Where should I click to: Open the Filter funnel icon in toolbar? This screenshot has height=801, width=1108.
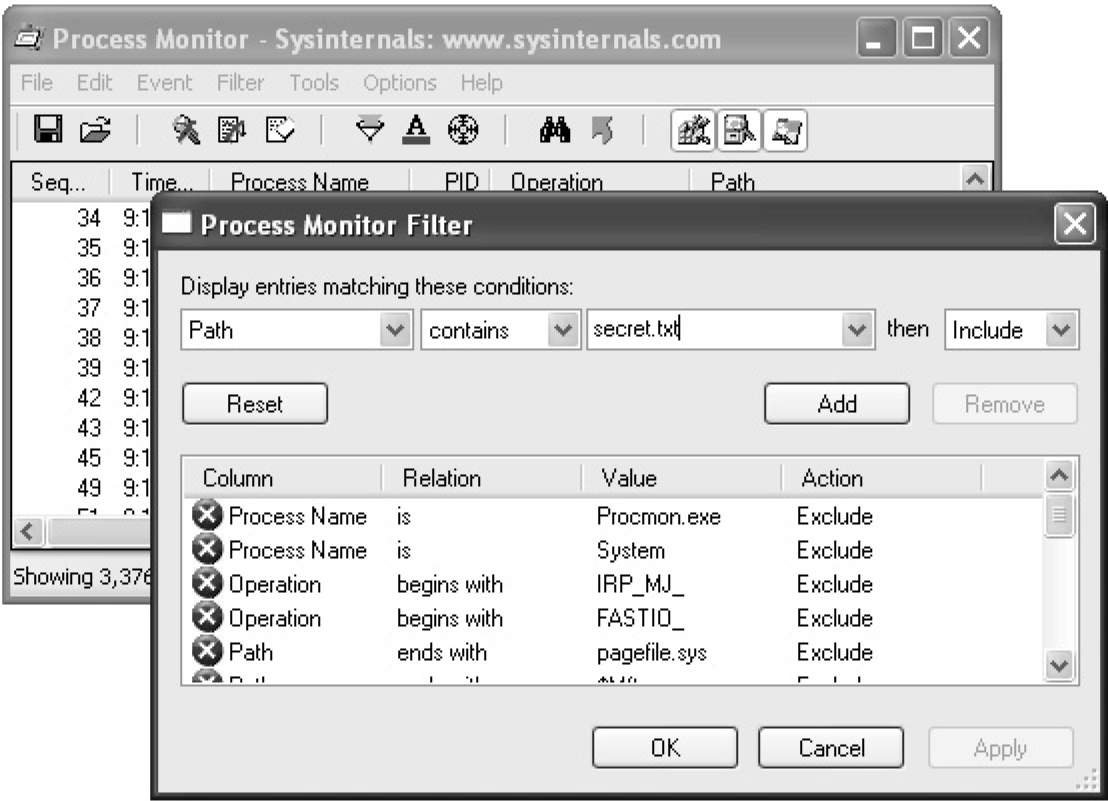click(370, 130)
